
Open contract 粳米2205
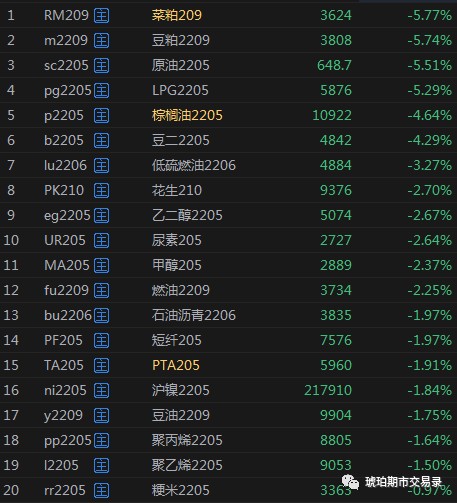click(x=181, y=490)
